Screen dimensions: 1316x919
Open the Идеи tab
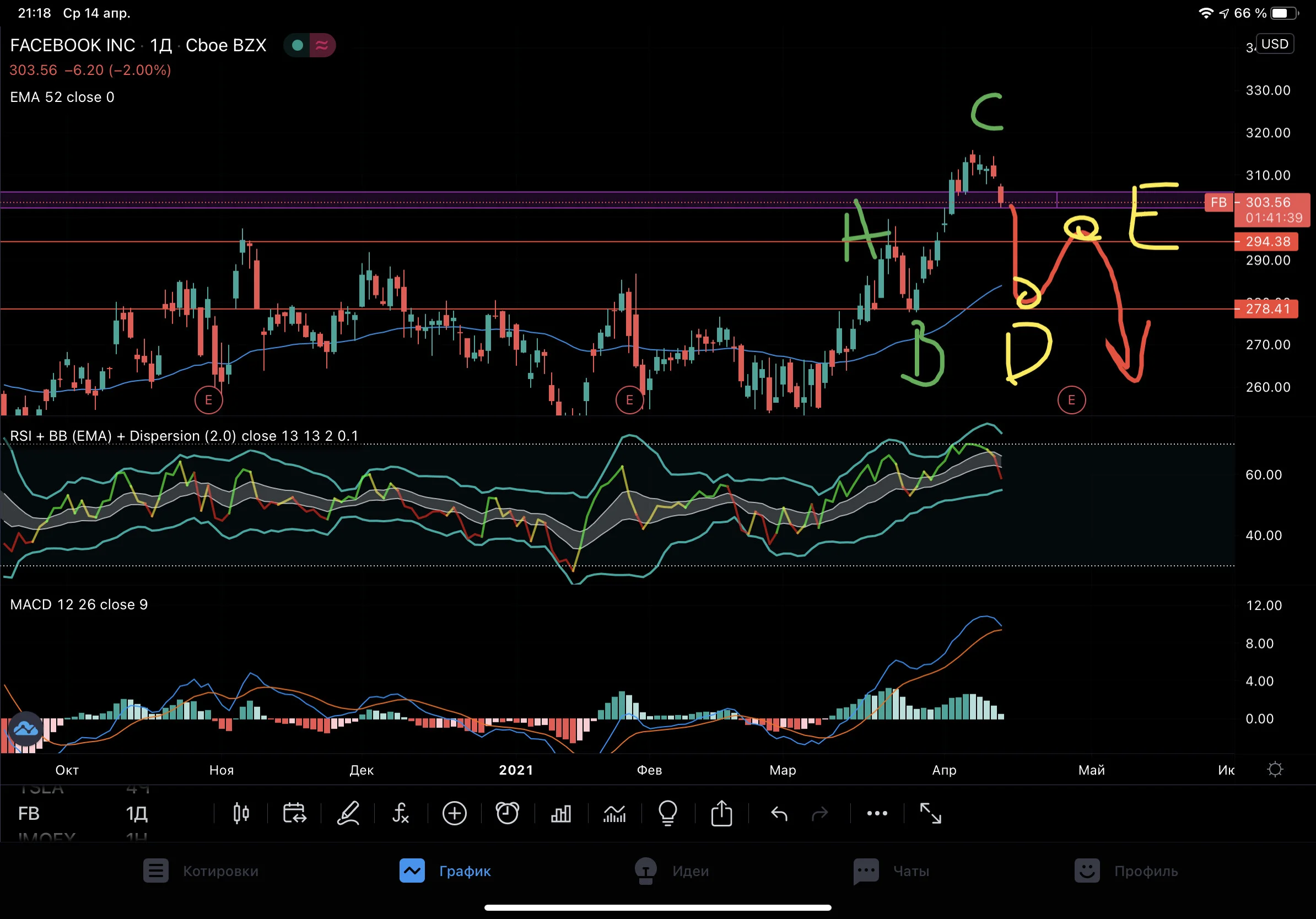pyautogui.click(x=671, y=871)
